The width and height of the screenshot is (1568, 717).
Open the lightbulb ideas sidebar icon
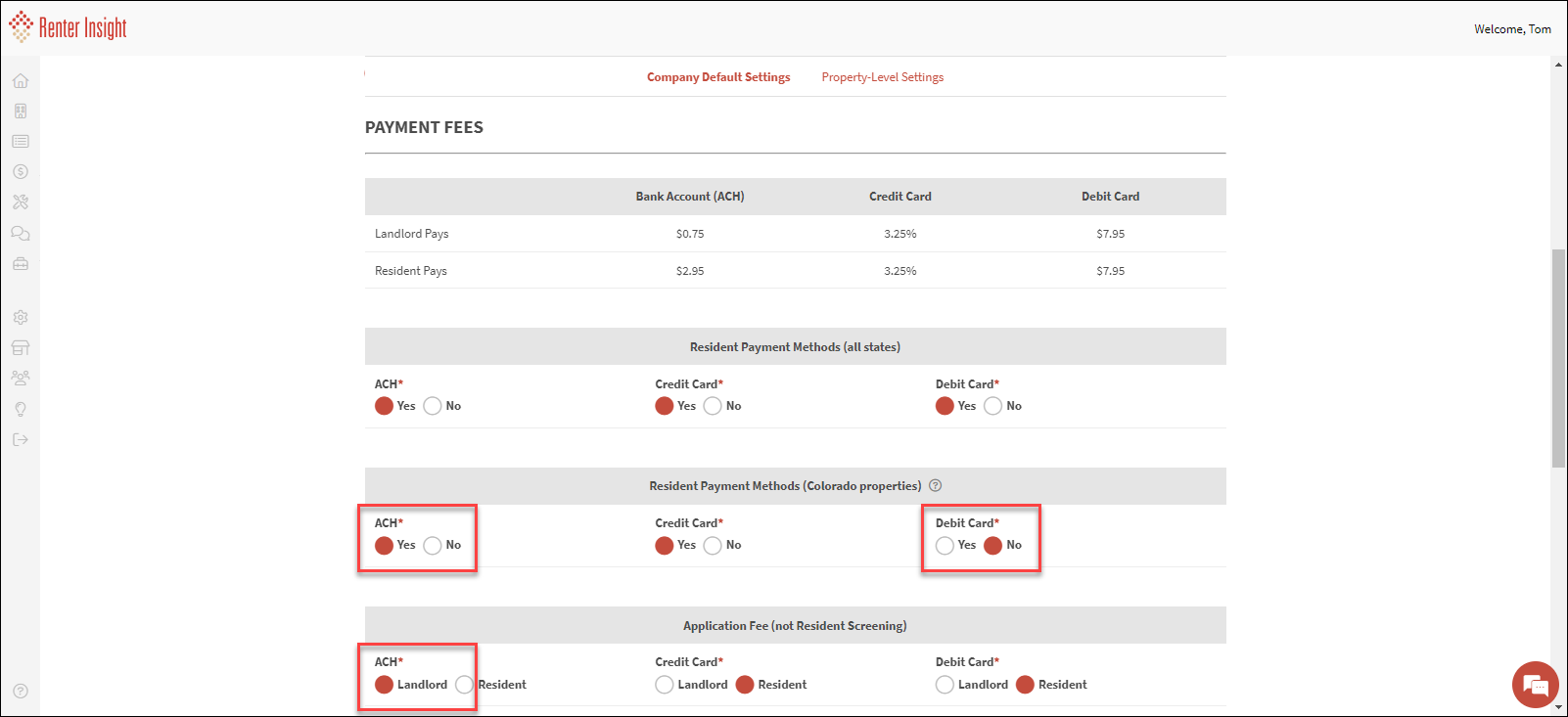point(21,410)
